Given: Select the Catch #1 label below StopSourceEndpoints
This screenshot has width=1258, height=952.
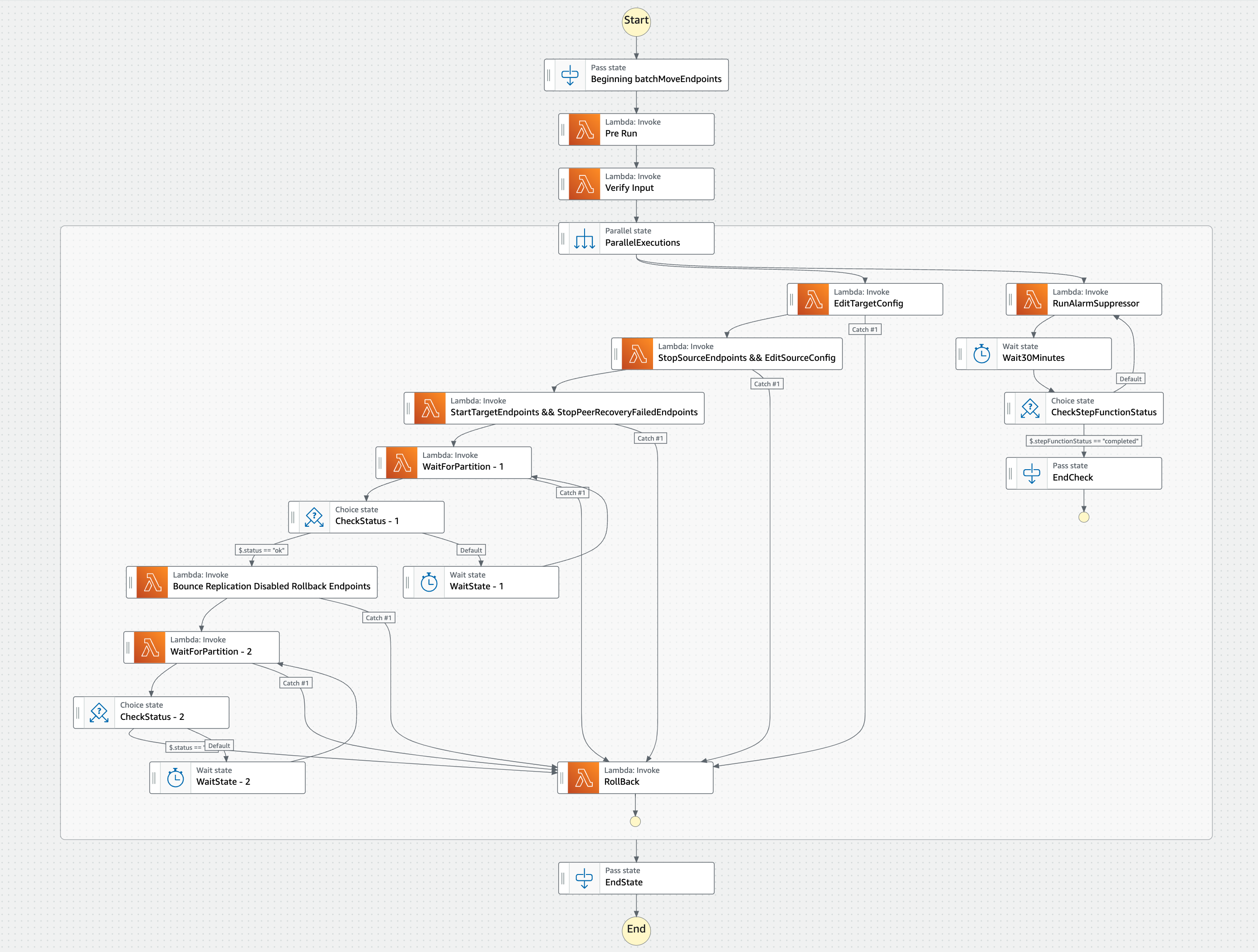Looking at the screenshot, I should coord(766,384).
